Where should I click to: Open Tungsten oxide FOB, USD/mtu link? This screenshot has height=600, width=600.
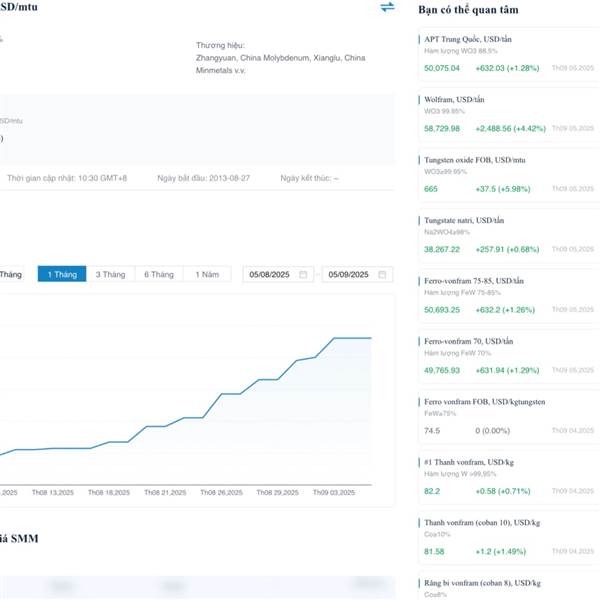(x=474, y=160)
